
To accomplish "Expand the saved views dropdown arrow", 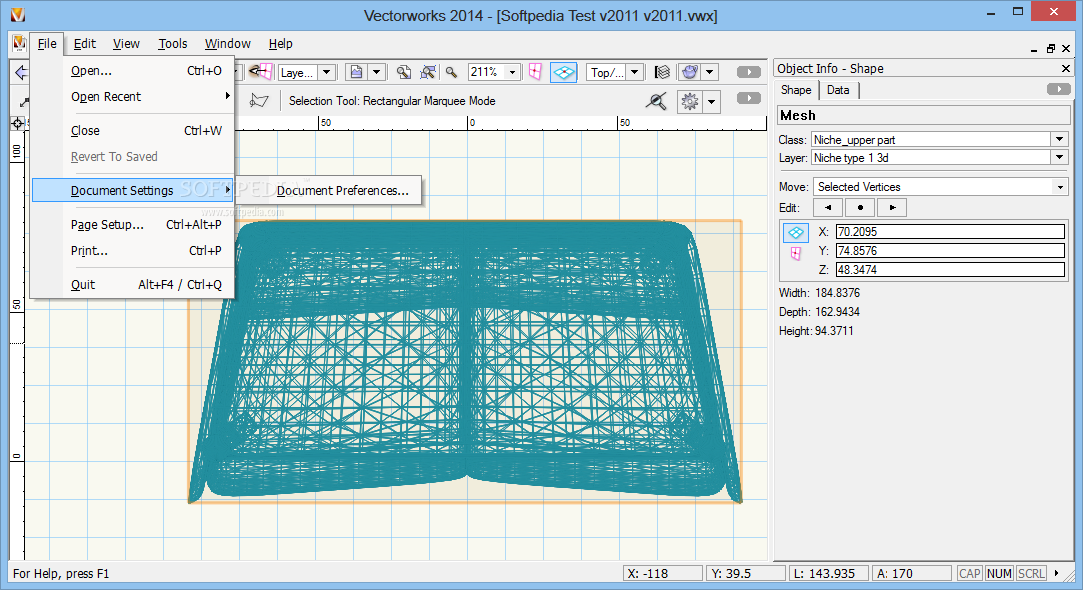I will 376,72.
